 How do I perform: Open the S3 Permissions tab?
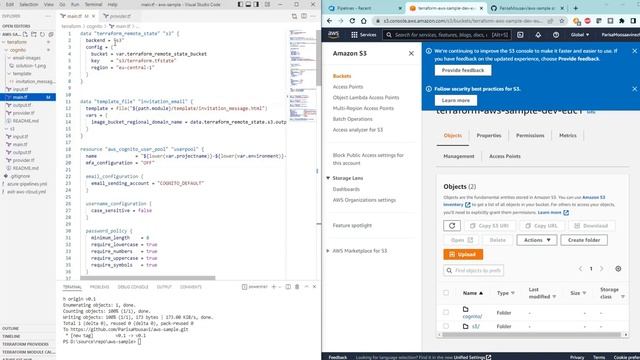[x=530, y=136]
